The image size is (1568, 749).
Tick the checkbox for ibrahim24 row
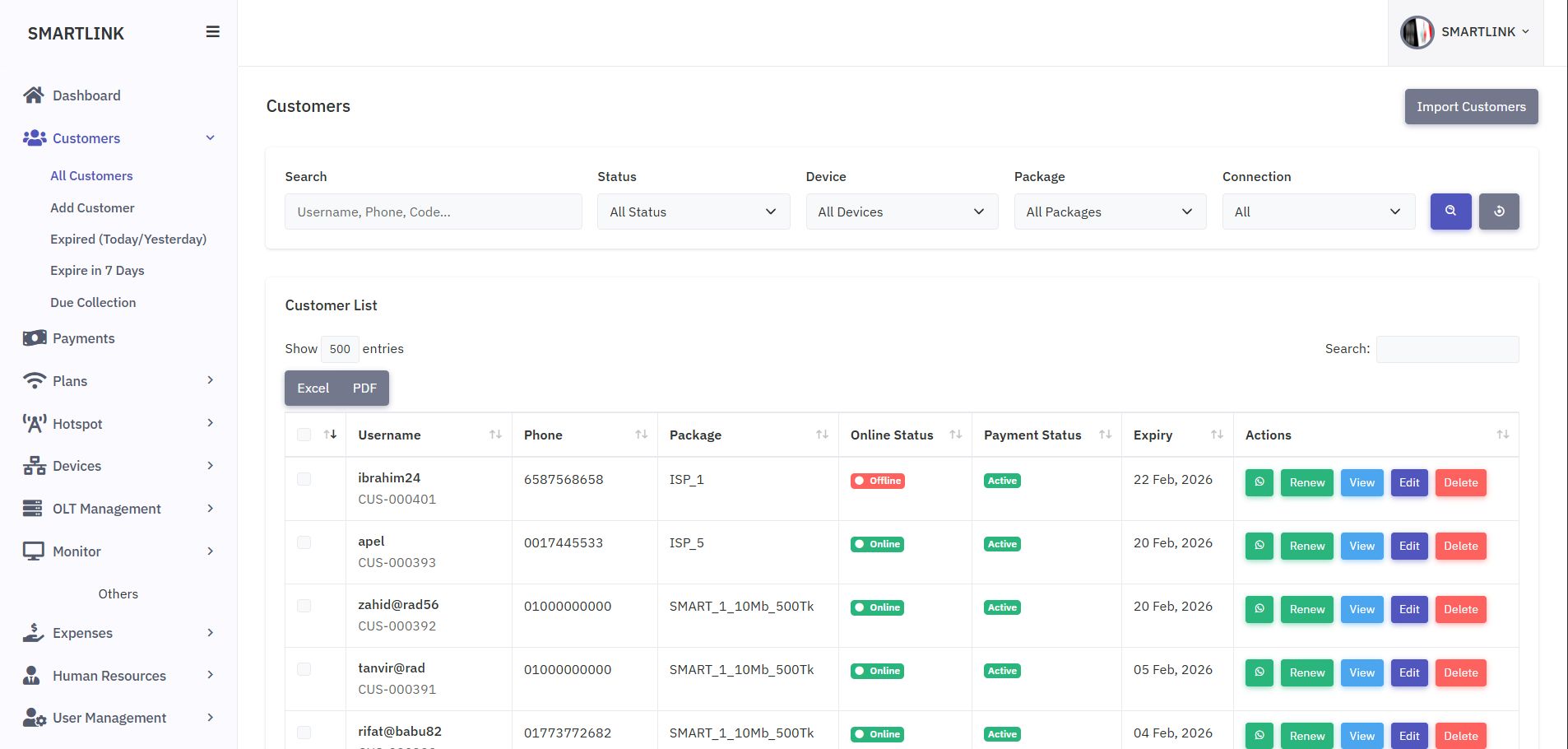tap(304, 479)
